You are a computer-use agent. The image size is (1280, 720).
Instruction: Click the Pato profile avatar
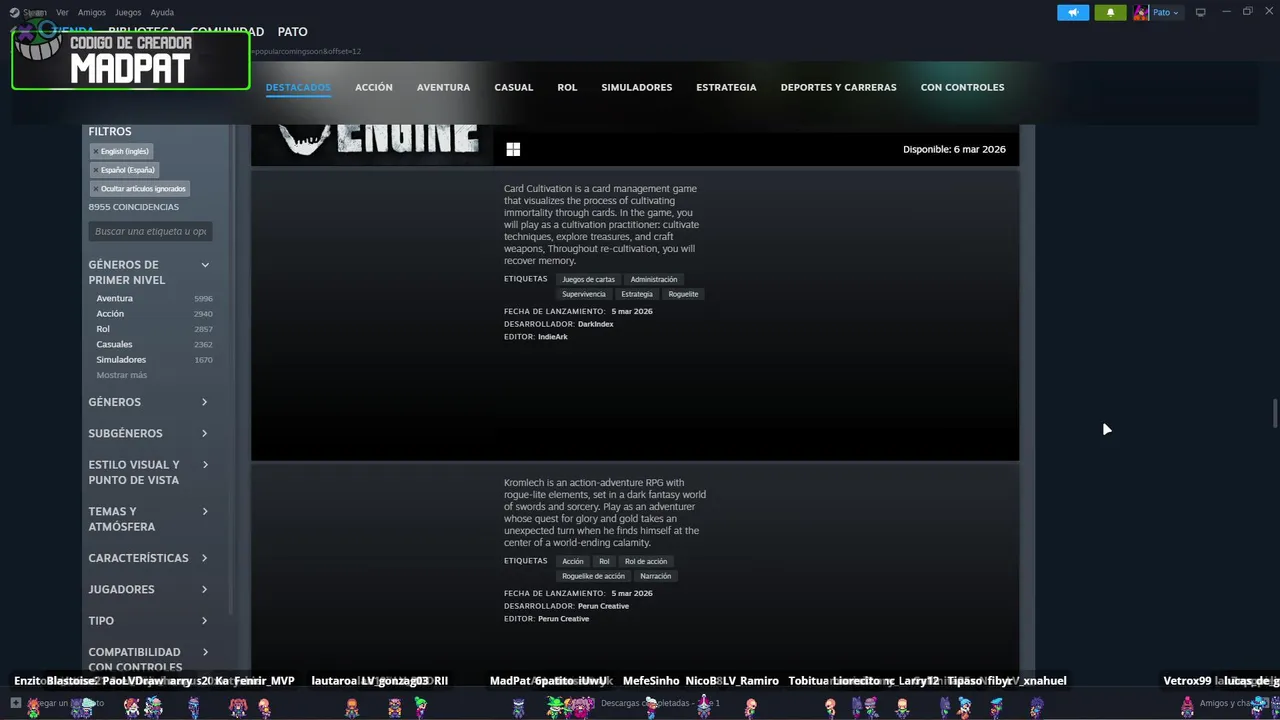click(1141, 13)
